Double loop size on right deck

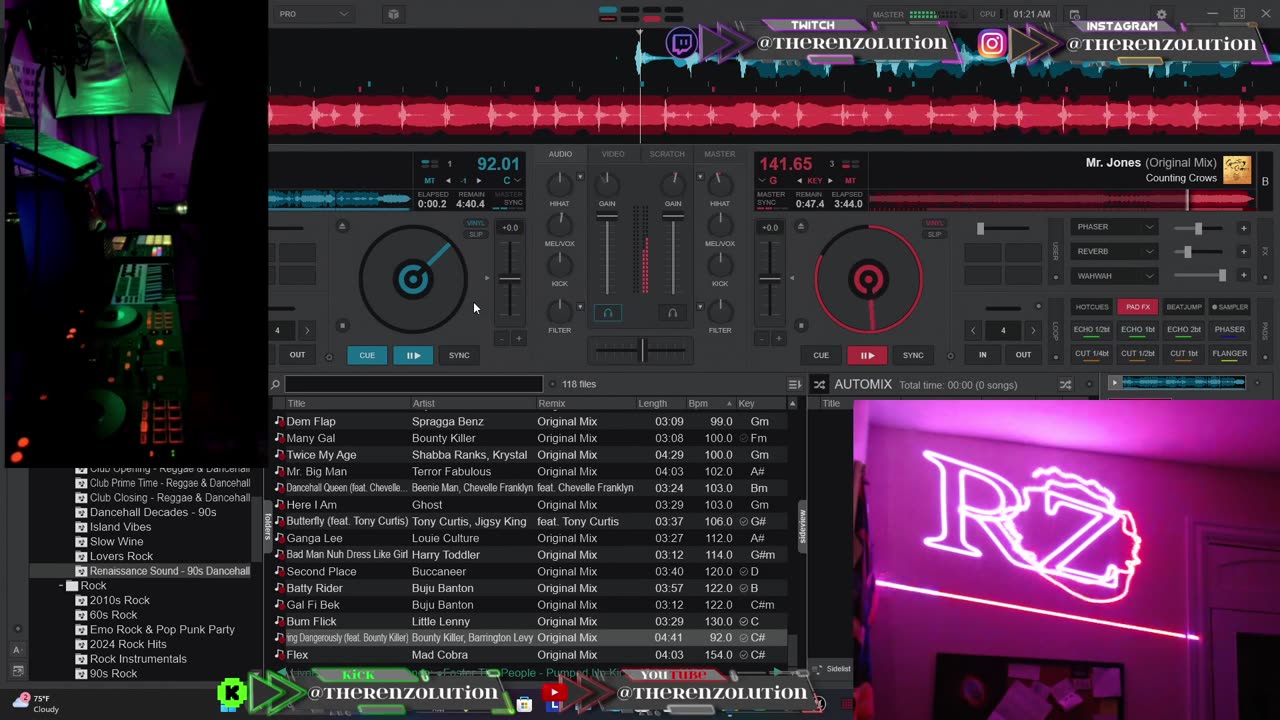(x=1033, y=330)
